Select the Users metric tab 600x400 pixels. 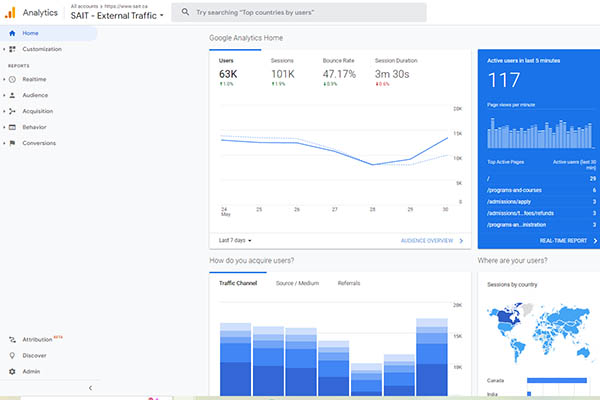[x=235, y=72]
